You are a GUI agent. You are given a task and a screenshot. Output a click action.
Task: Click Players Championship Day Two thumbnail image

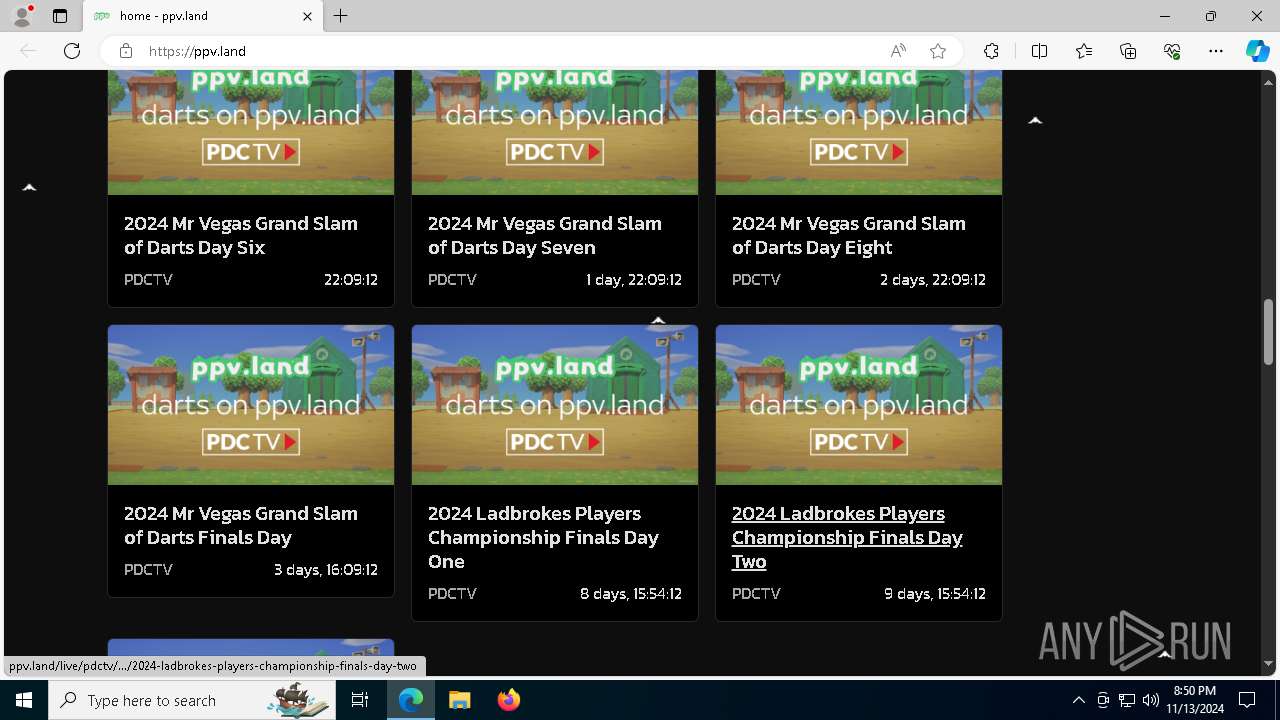coord(859,405)
